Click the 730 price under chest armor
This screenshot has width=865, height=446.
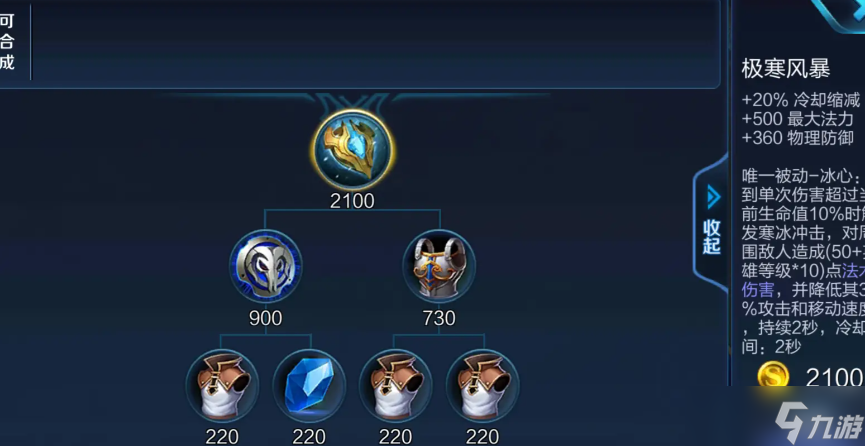click(x=439, y=318)
